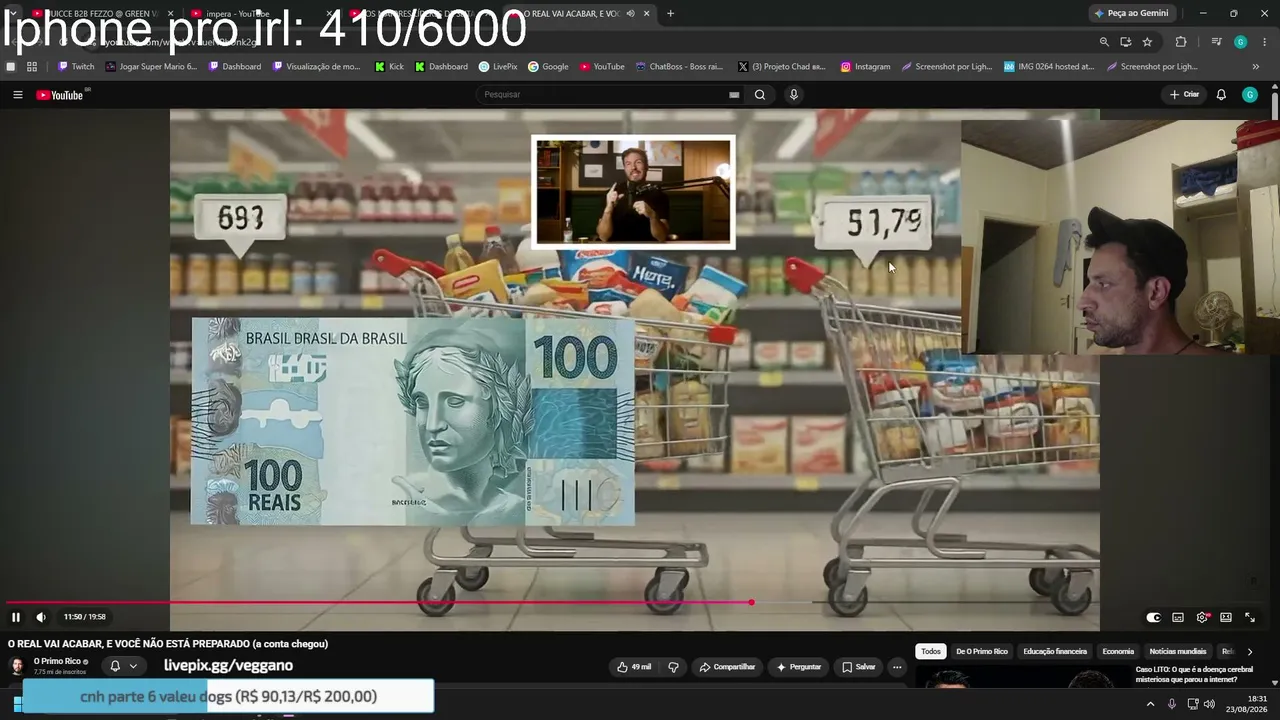Image resolution: width=1280 pixels, height=720 pixels.
Task: Open the Jogar Super Mario 6 bookmark
Action: (x=151, y=67)
